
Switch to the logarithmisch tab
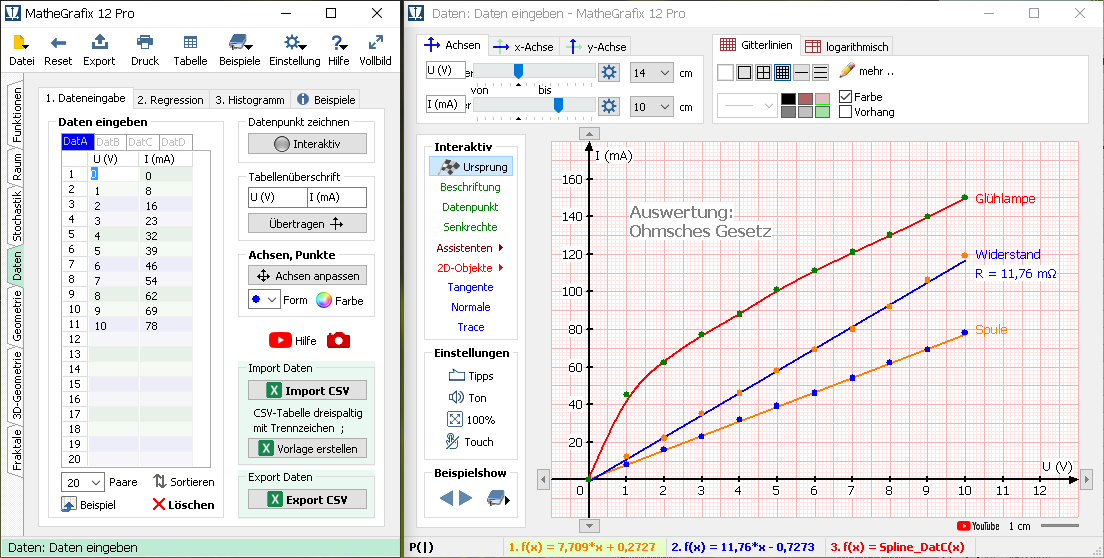(x=847, y=46)
